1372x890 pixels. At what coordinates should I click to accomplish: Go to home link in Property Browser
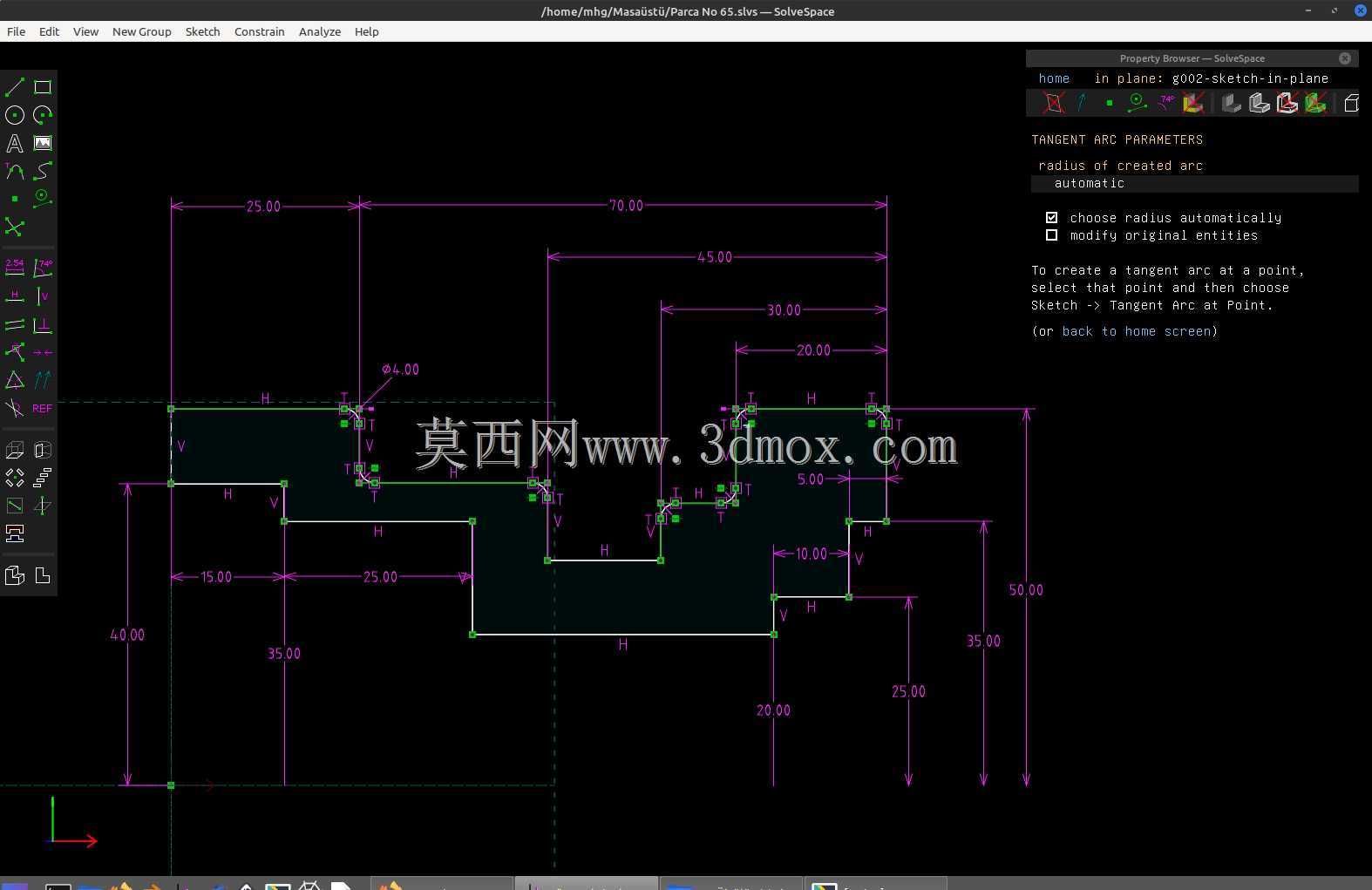1054,78
